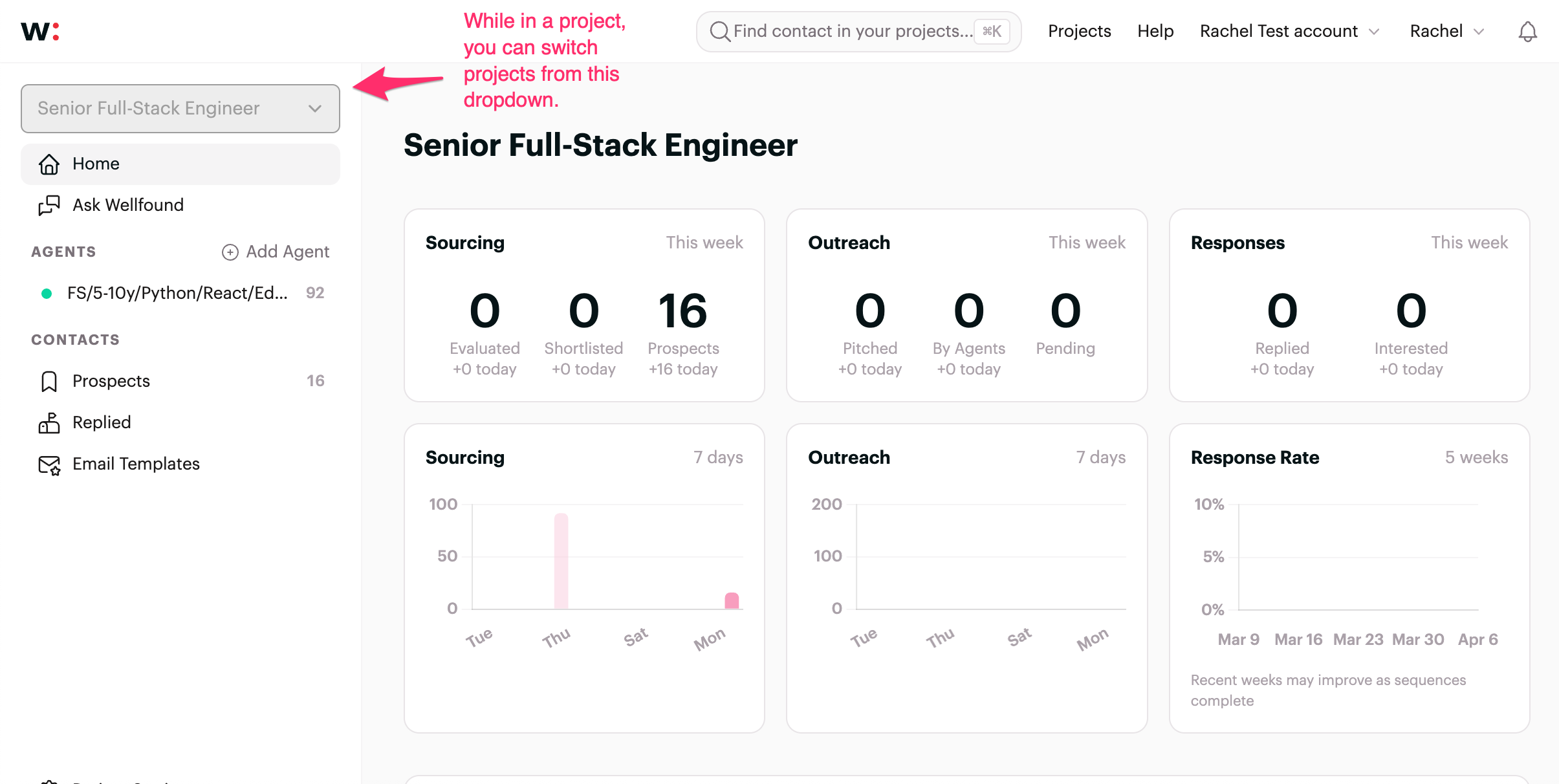The image size is (1559, 784).
Task: Open the Rachel user menu
Action: [1446, 31]
